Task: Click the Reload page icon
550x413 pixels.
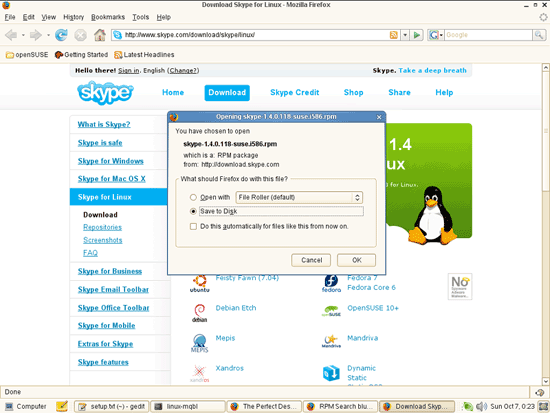Action: tap(61, 35)
